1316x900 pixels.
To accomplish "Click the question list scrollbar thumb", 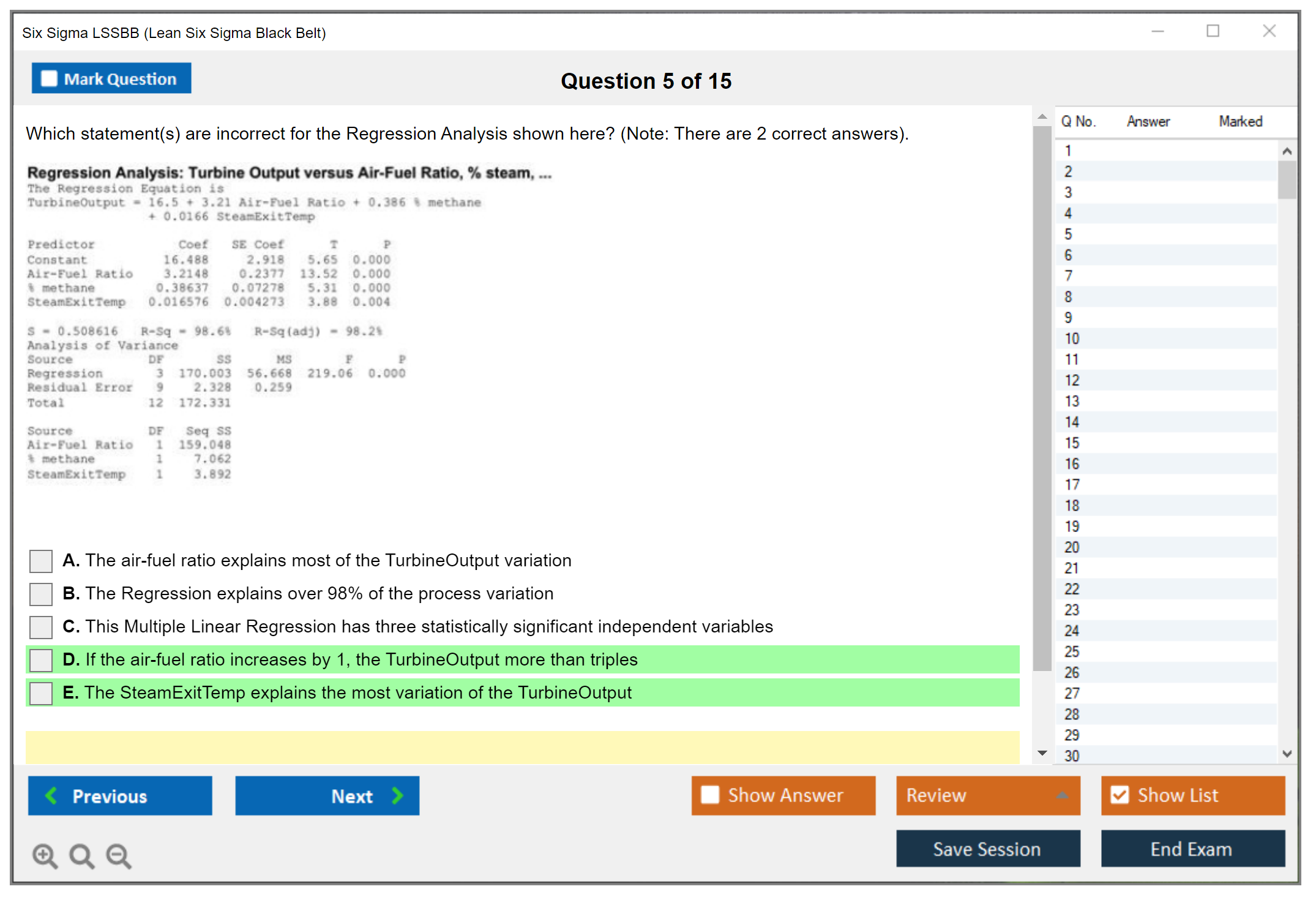I will (1287, 179).
